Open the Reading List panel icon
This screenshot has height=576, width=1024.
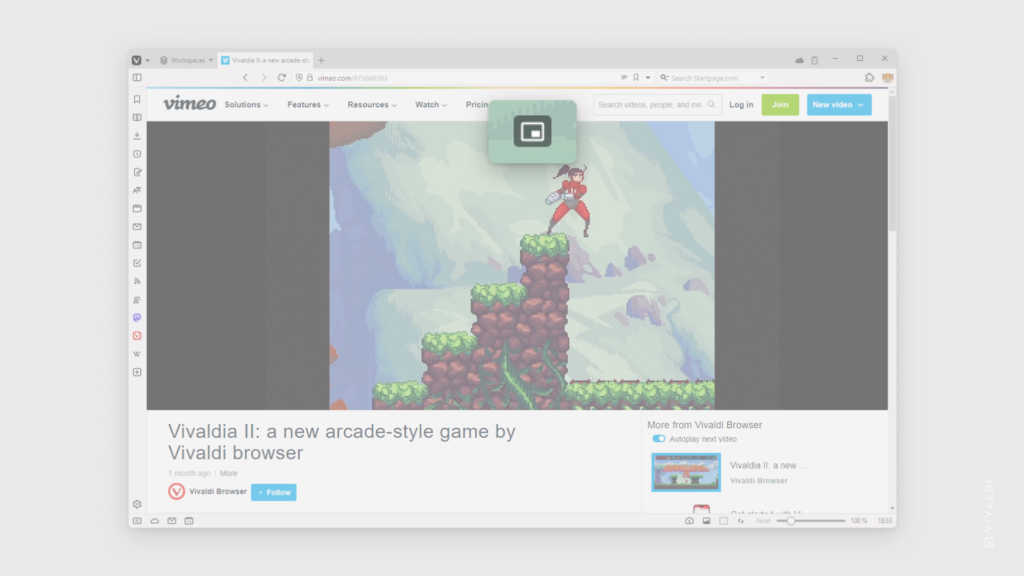click(137, 118)
